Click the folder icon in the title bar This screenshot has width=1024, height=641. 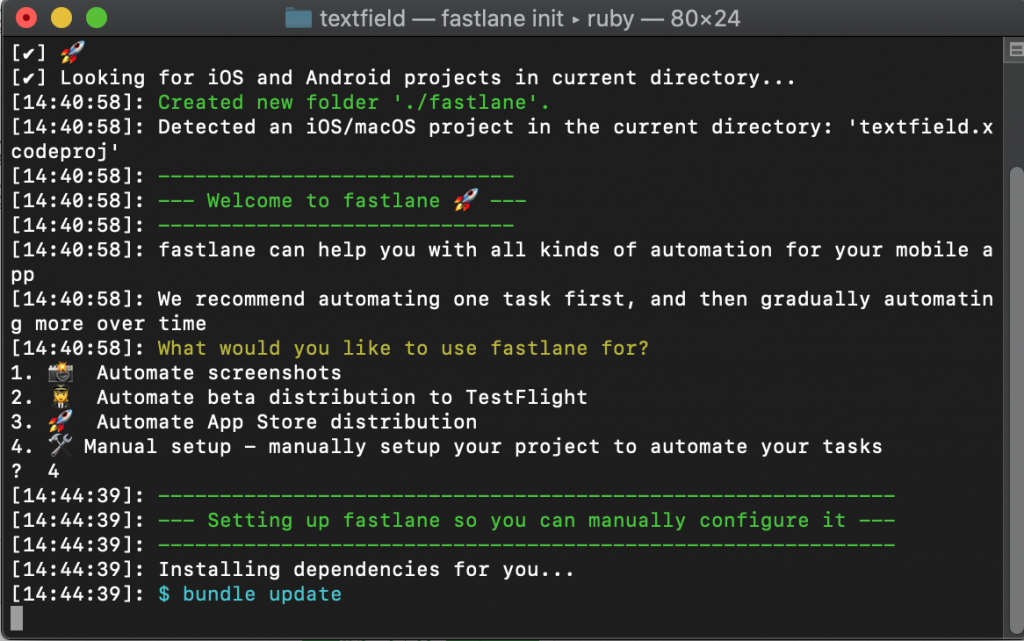[298, 19]
